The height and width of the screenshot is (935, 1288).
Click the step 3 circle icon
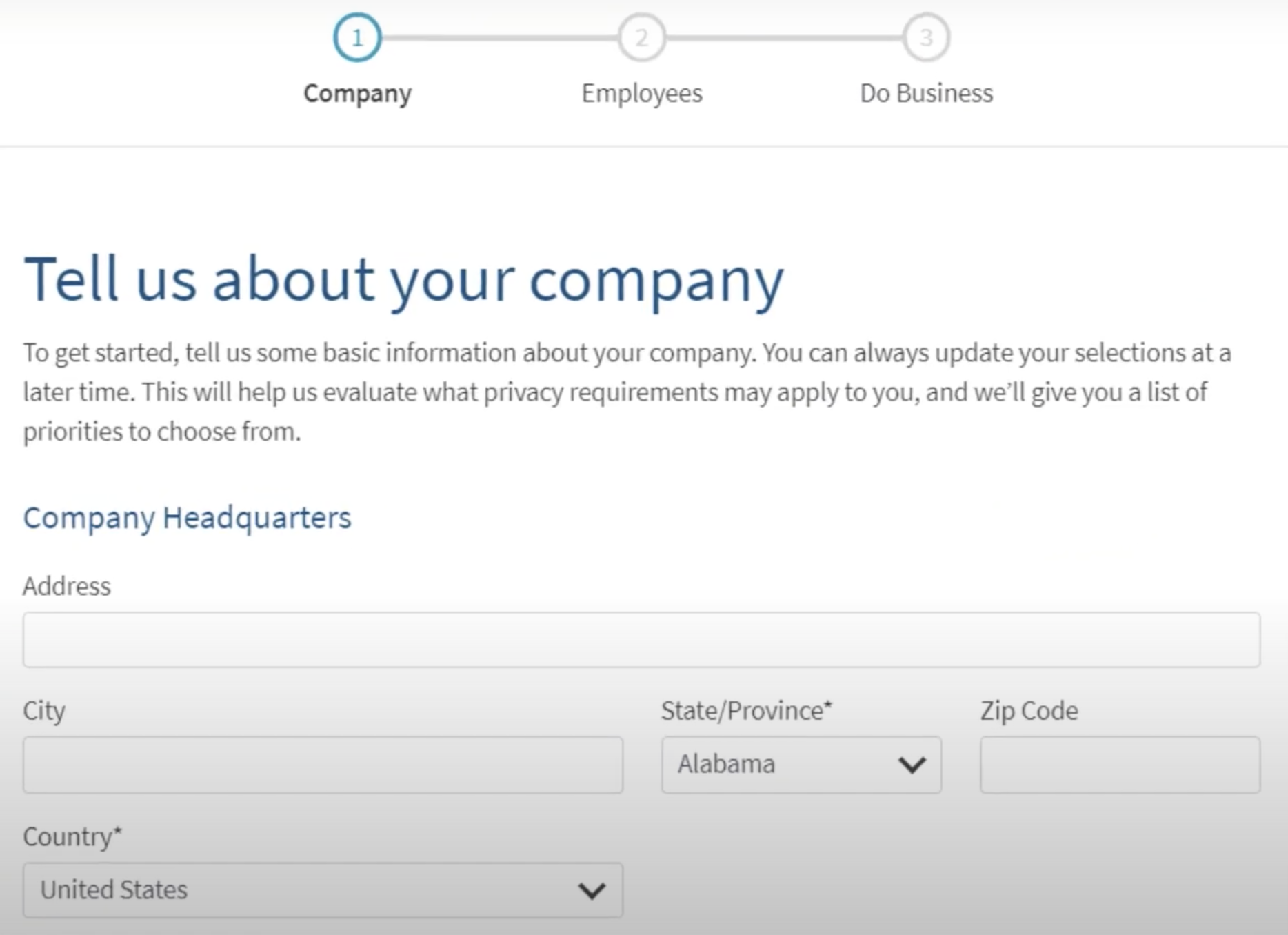(926, 37)
